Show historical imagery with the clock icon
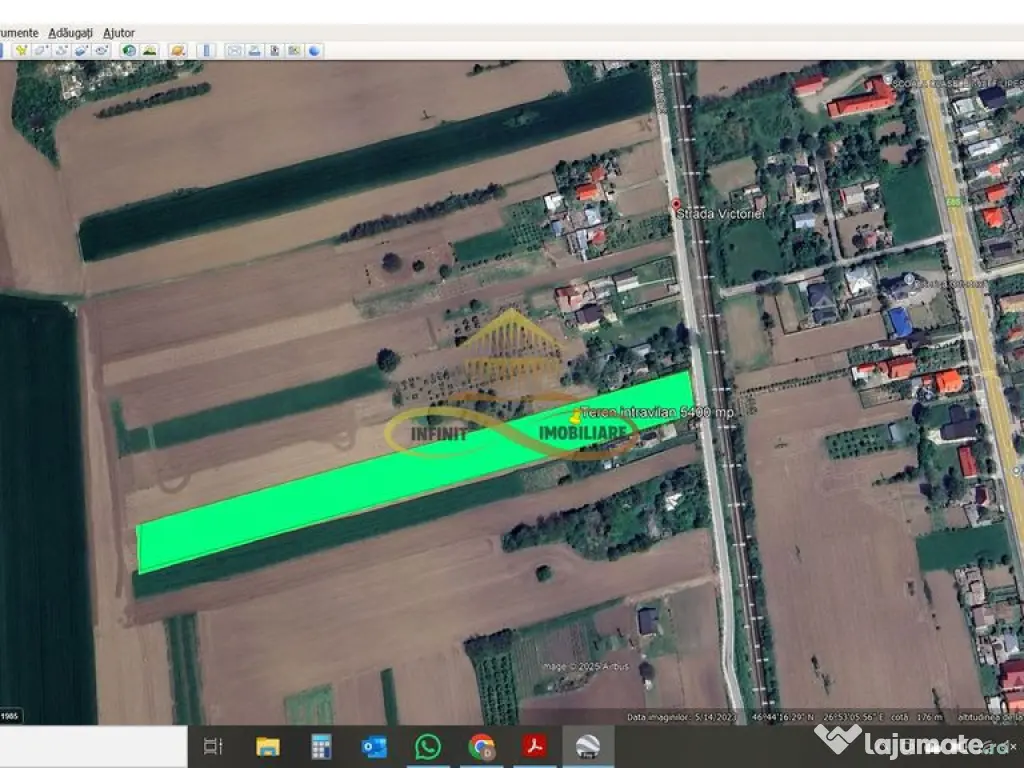The width and height of the screenshot is (1024, 768). pyautogui.click(x=129, y=50)
